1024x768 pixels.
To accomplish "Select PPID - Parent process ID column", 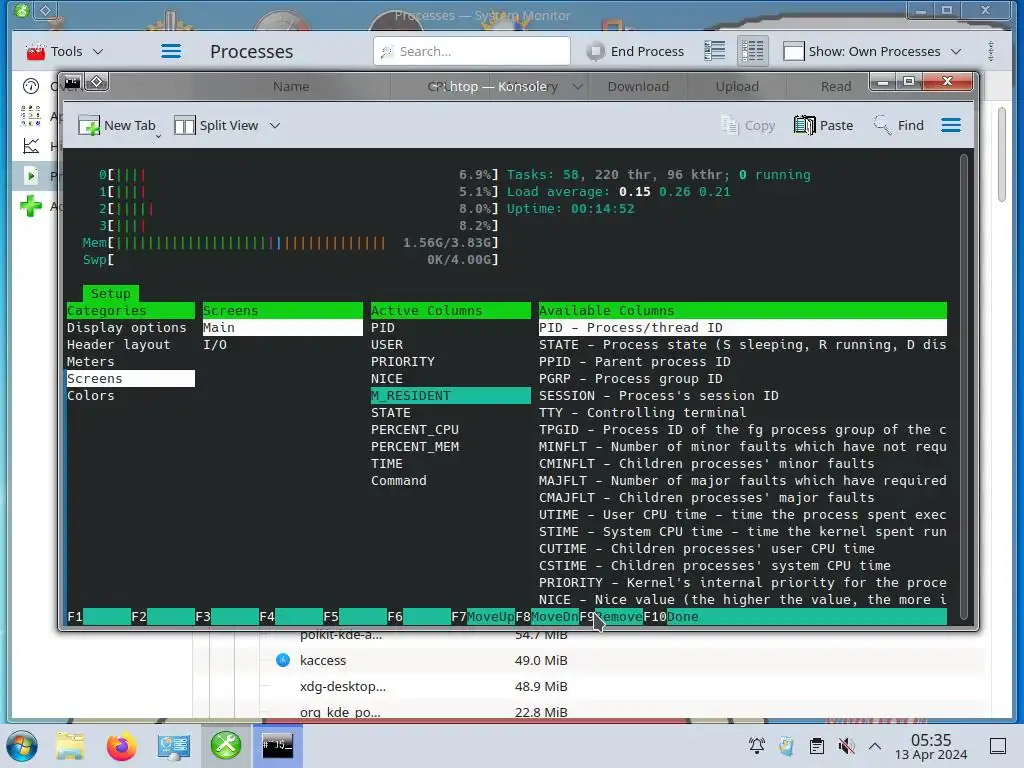I will click(x=743, y=362).
